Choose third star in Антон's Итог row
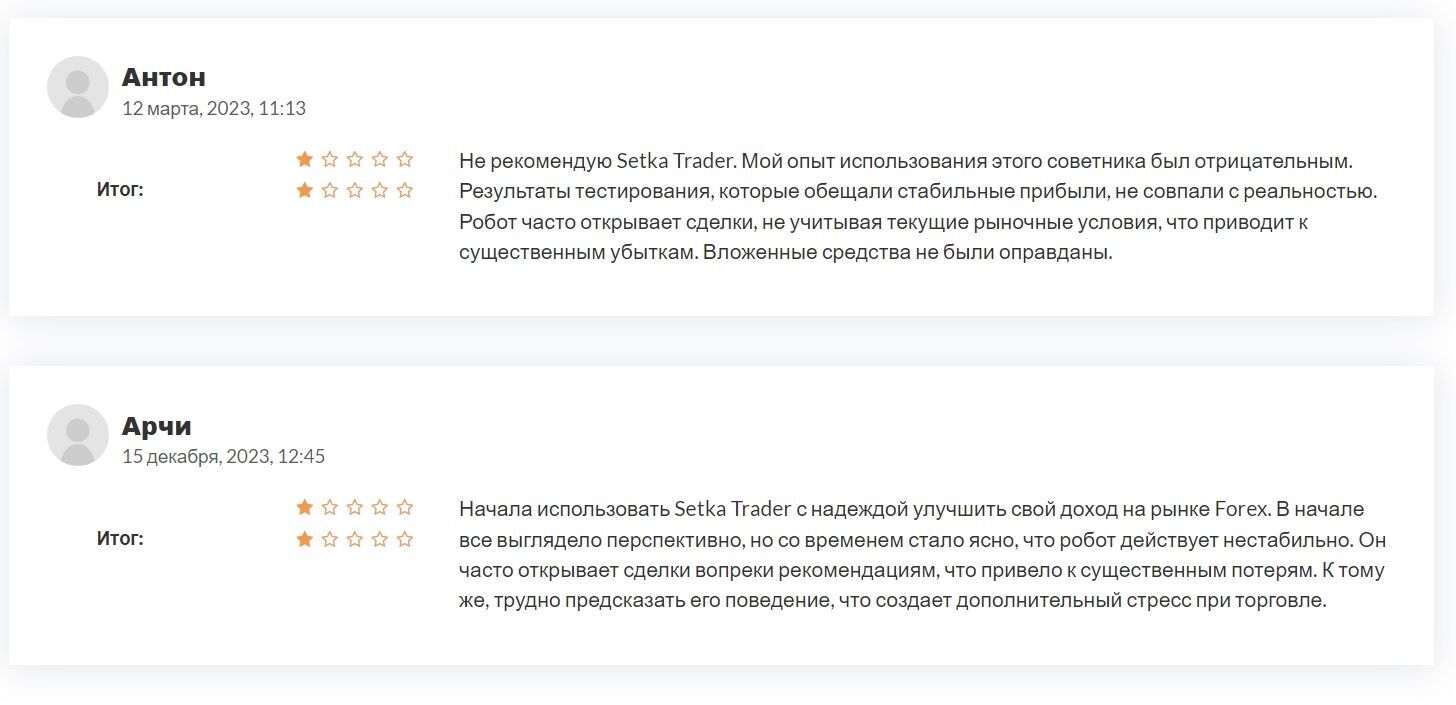 click(355, 190)
